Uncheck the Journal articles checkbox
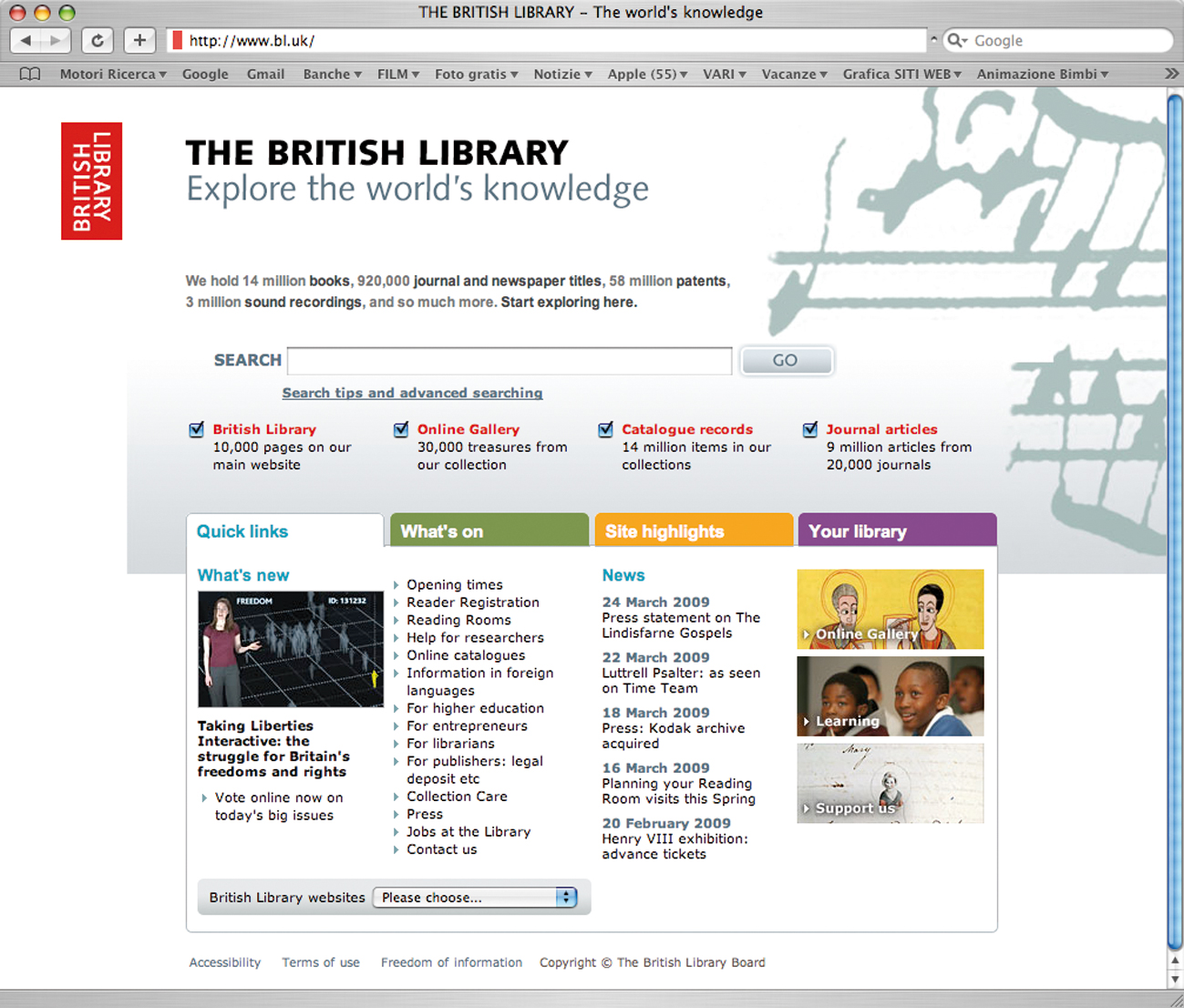The image size is (1184, 1008). [x=810, y=429]
